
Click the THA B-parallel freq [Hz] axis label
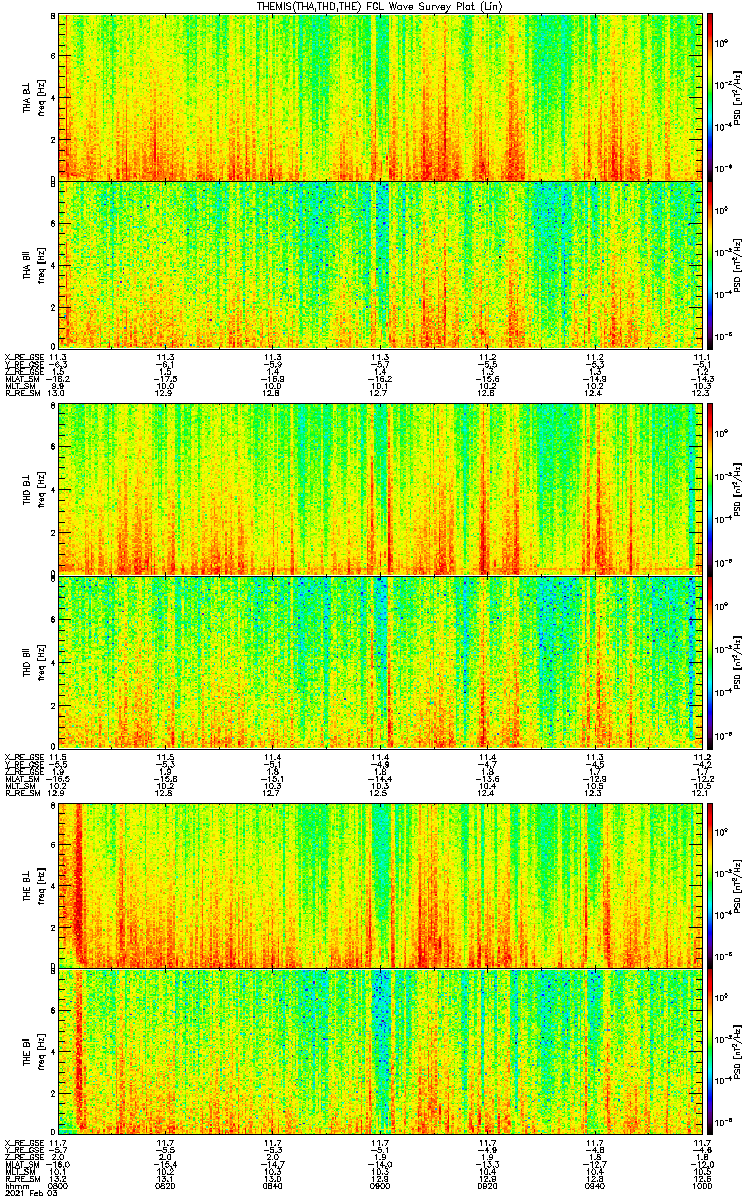coord(41,265)
